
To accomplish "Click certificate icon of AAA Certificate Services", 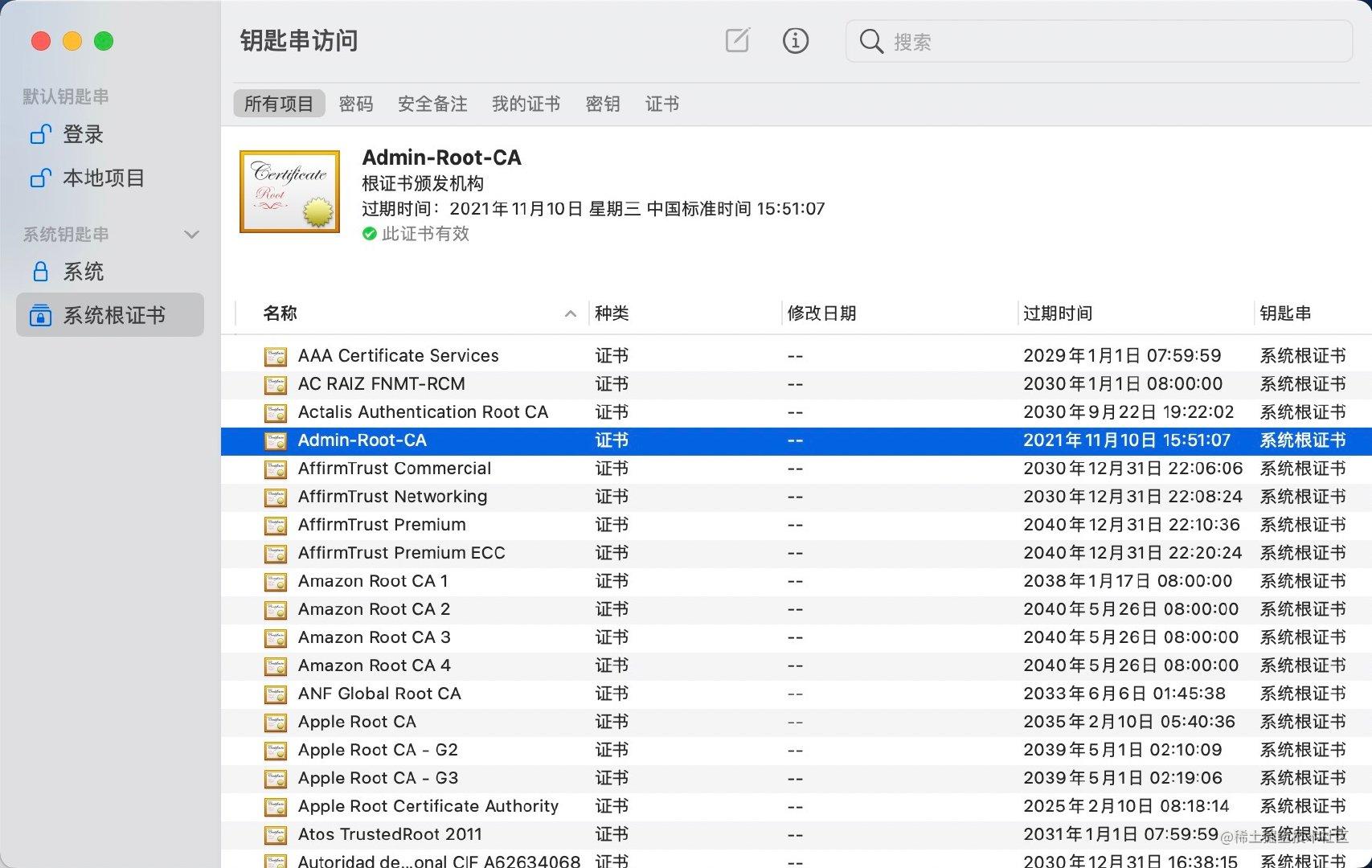I will coord(276,356).
